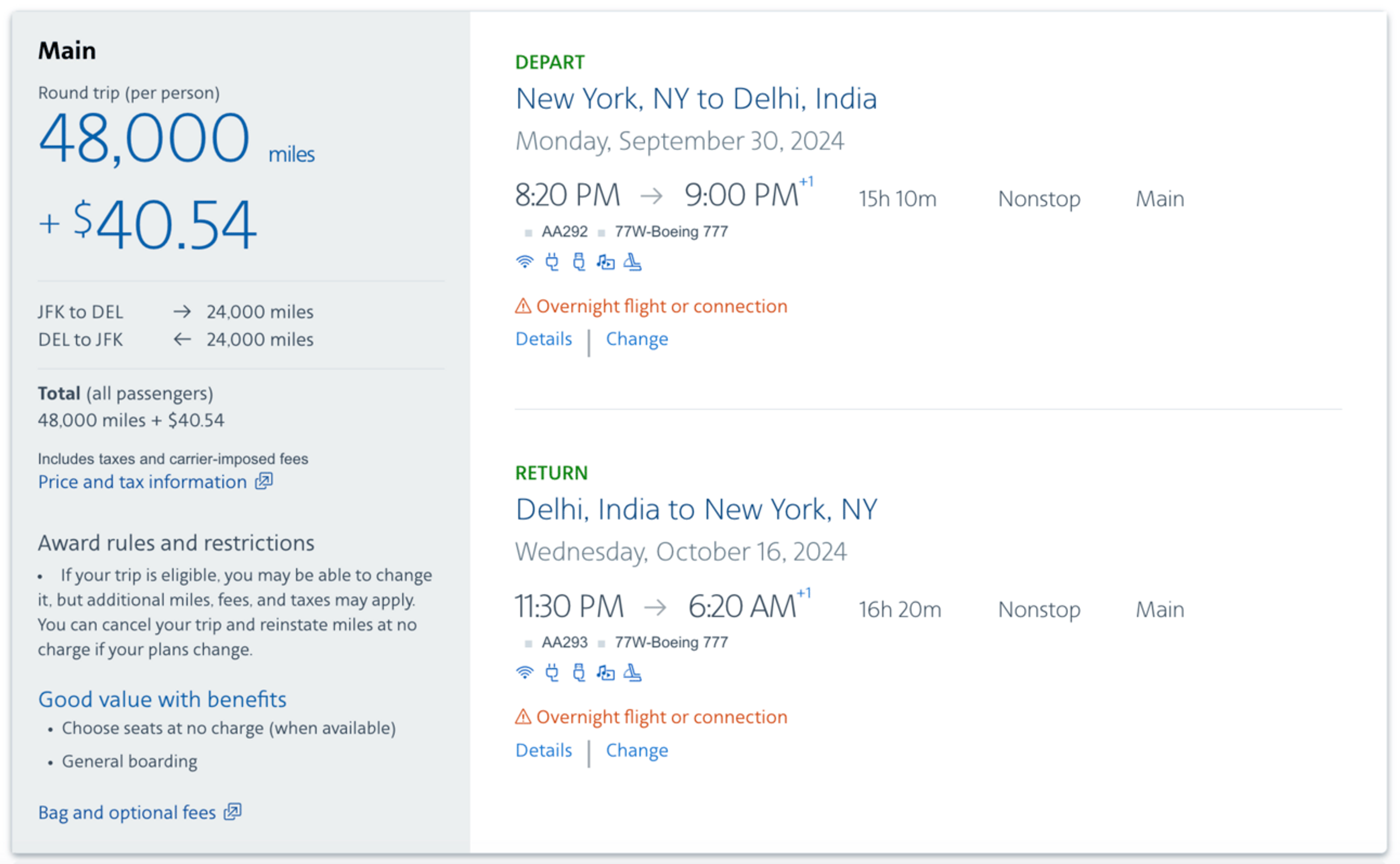The image size is (1400, 864).
Task: Click the 9:00 PM arrival time
Action: click(741, 195)
